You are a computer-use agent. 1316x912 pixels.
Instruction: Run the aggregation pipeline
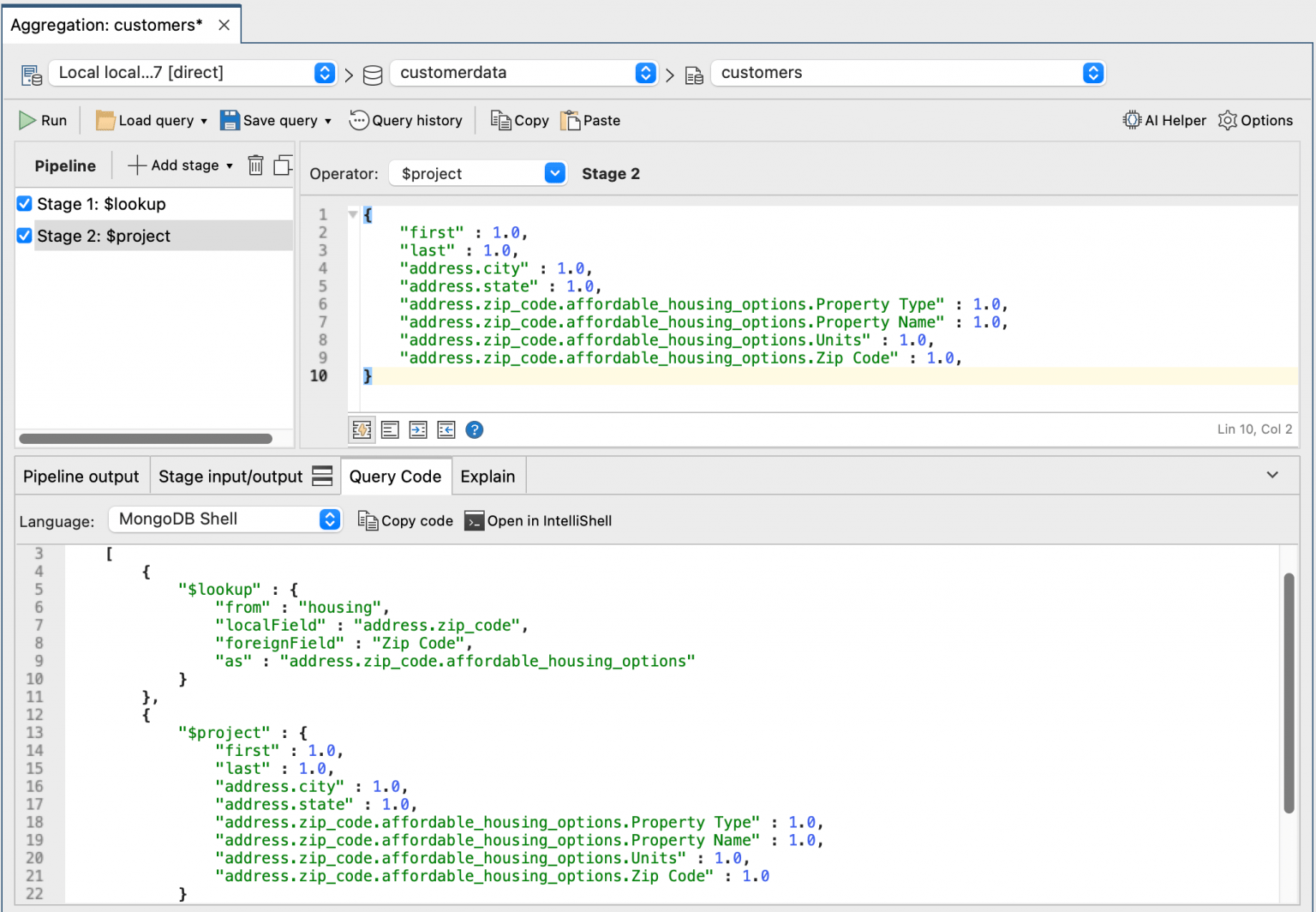[43, 120]
